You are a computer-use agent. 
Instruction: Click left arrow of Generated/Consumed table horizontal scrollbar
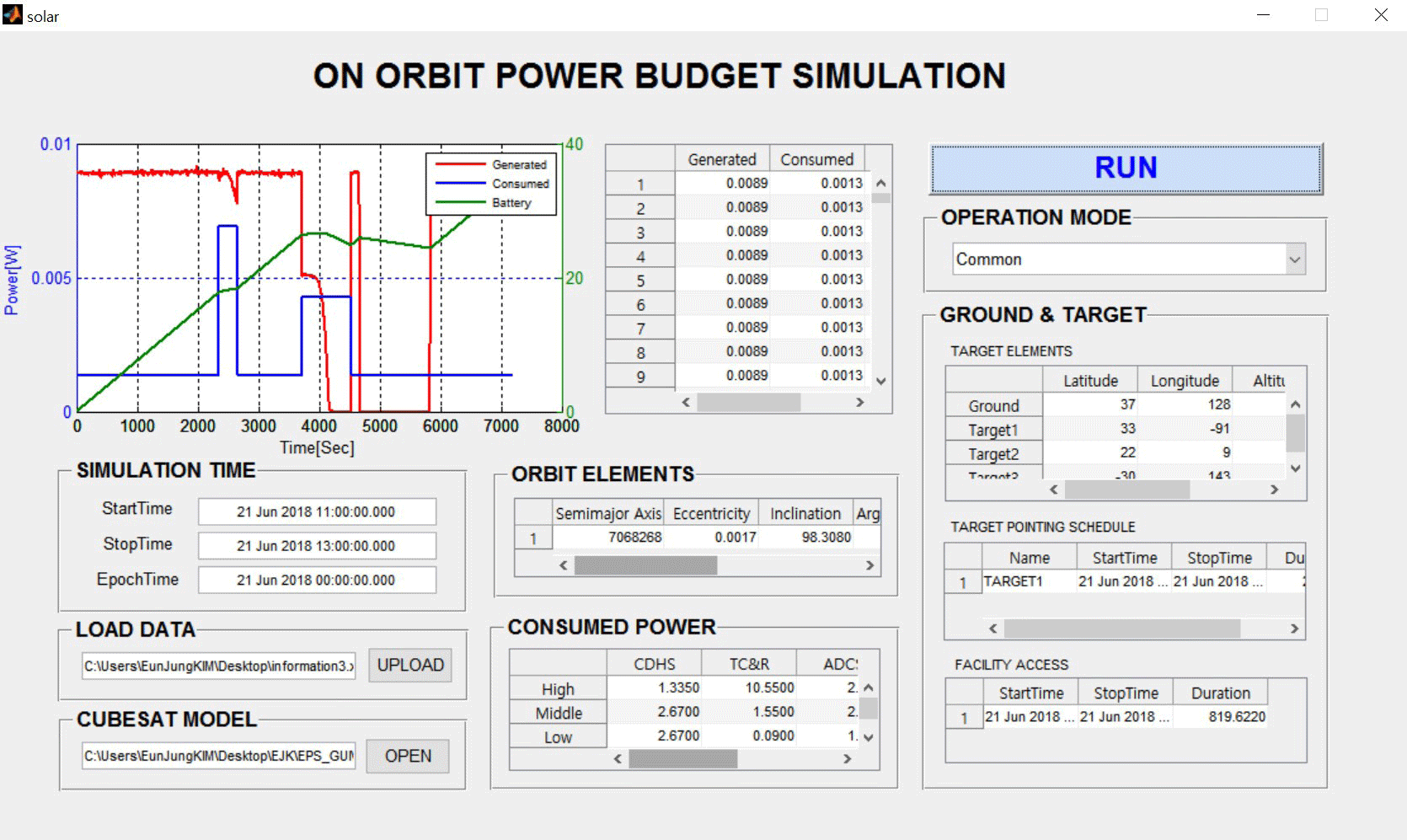click(x=686, y=403)
